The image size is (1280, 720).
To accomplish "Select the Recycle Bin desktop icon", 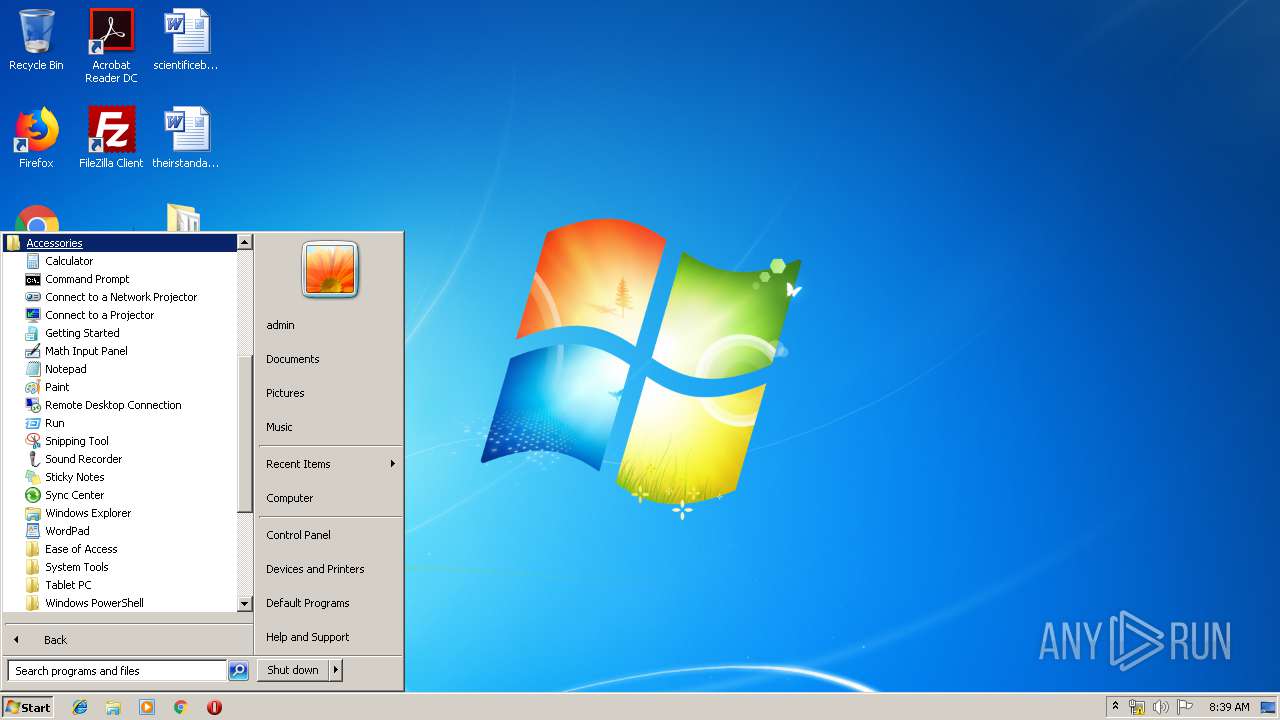I will [x=36, y=41].
